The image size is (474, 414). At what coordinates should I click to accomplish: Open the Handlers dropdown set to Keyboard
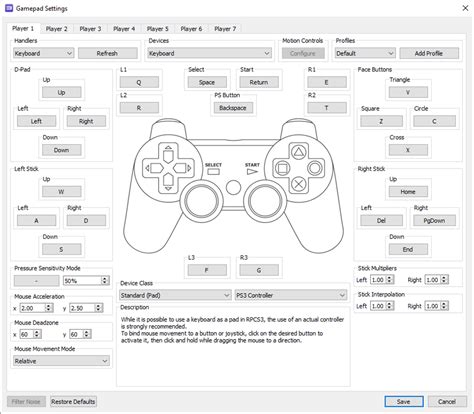pos(43,53)
